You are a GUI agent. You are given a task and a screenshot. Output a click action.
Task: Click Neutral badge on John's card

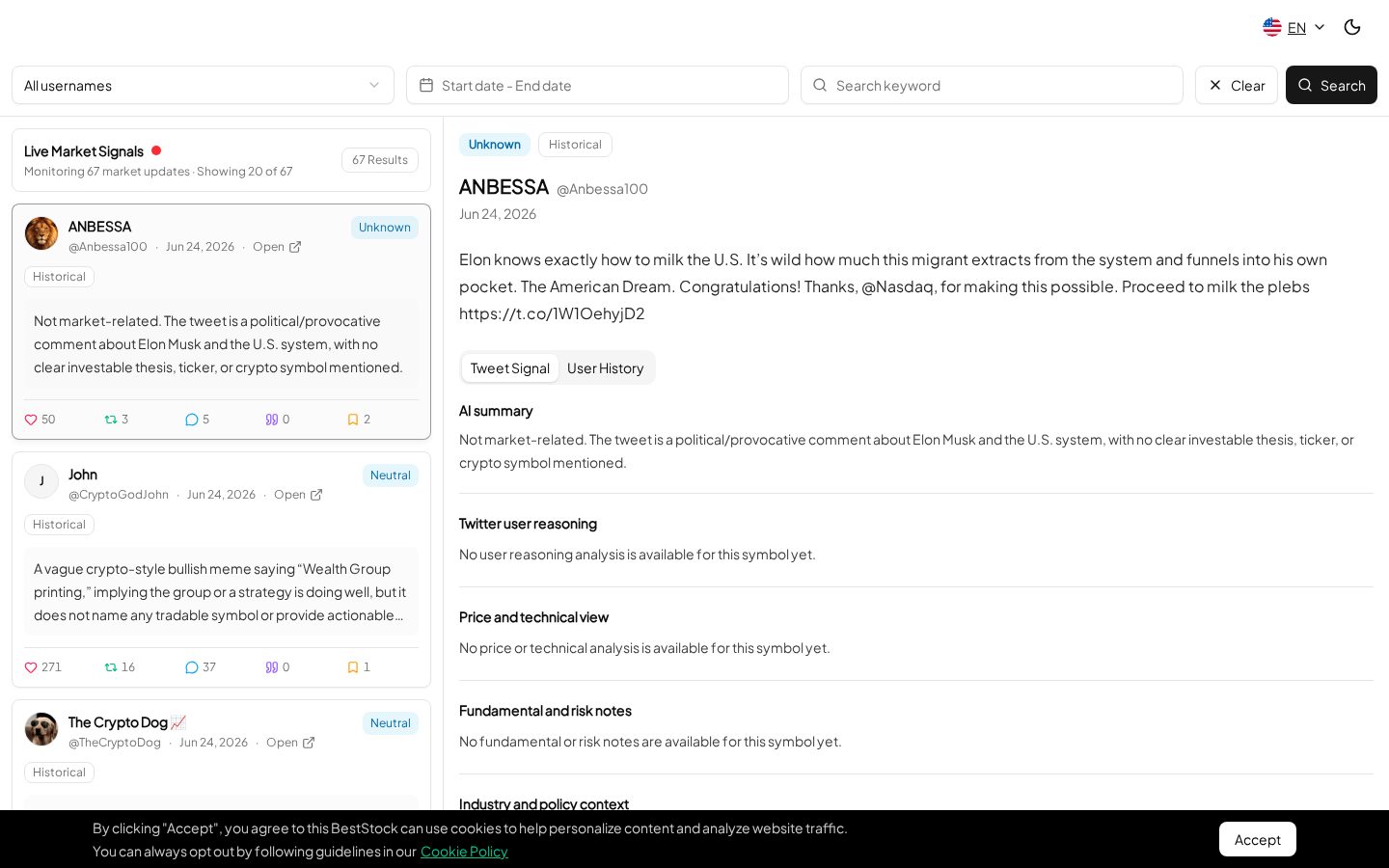point(391,475)
